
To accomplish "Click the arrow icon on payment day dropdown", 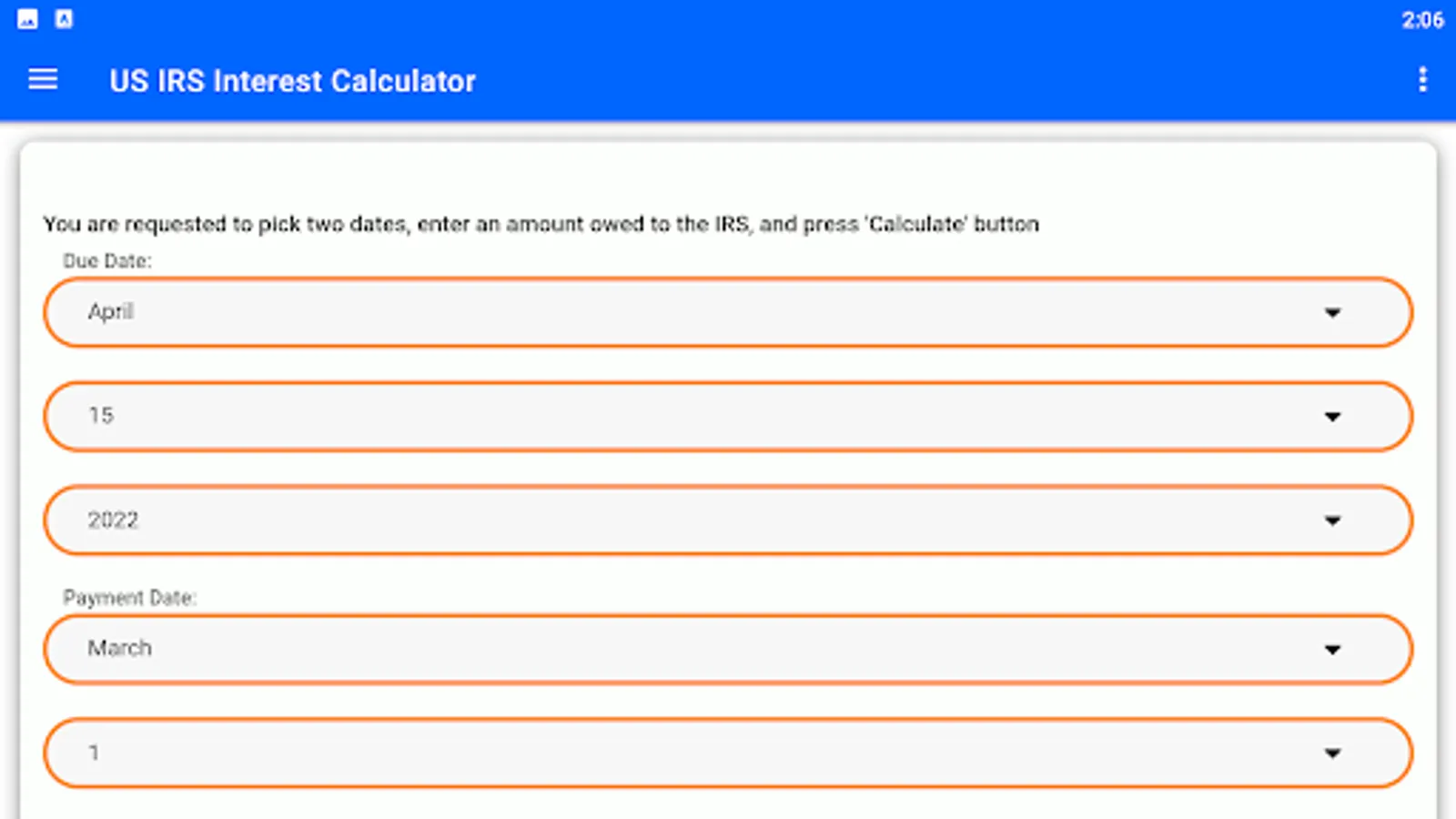I will pyautogui.click(x=1332, y=753).
